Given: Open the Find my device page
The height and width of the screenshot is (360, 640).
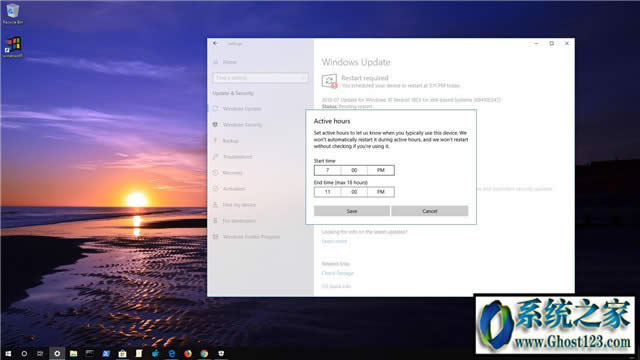Looking at the screenshot, I should tap(239, 204).
